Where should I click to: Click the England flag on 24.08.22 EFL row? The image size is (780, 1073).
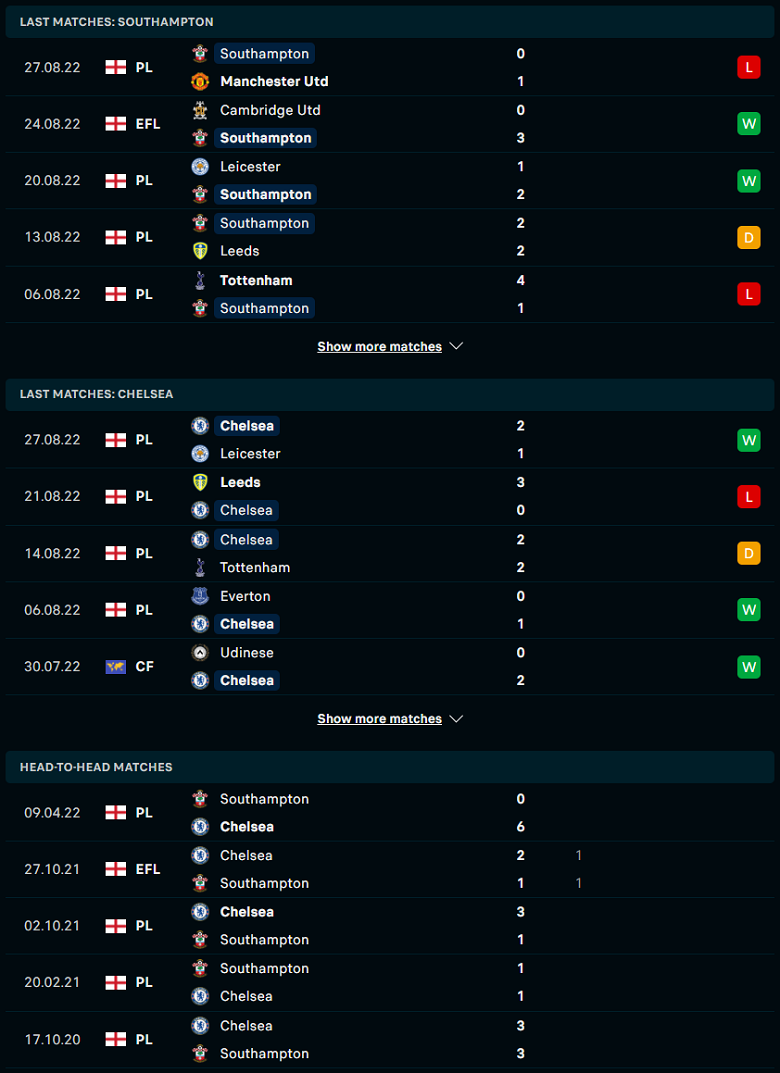tap(116, 124)
